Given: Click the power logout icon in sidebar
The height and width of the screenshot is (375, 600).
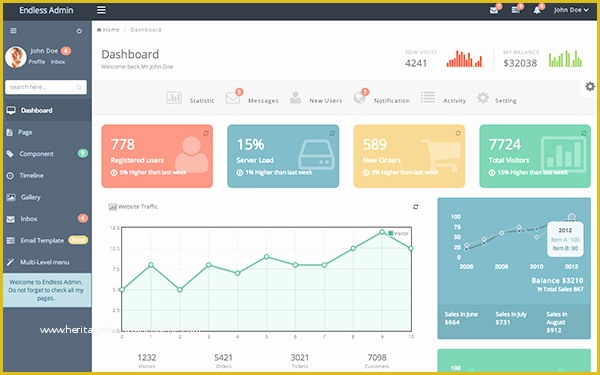Looking at the screenshot, I should pyautogui.click(x=79, y=31).
